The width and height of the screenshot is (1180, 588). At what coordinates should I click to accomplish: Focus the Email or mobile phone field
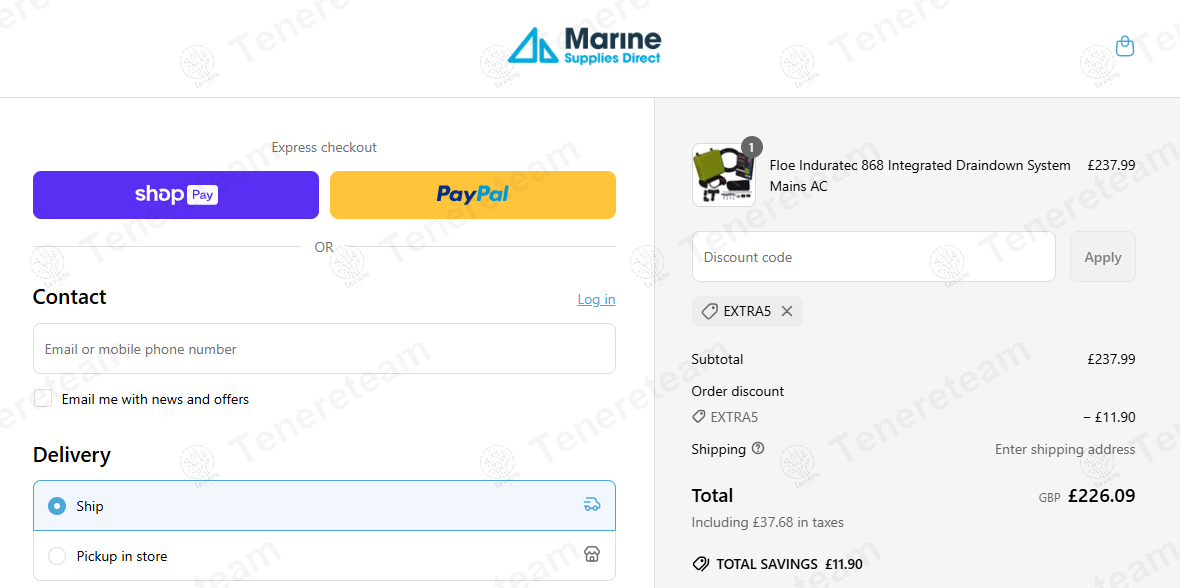tap(324, 349)
